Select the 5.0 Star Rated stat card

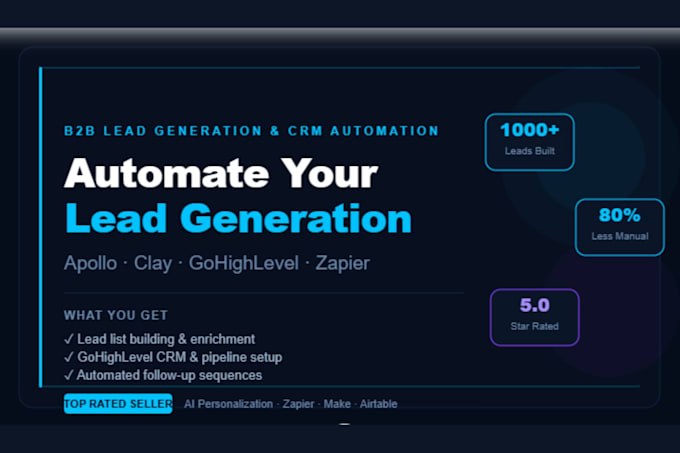[x=535, y=317]
